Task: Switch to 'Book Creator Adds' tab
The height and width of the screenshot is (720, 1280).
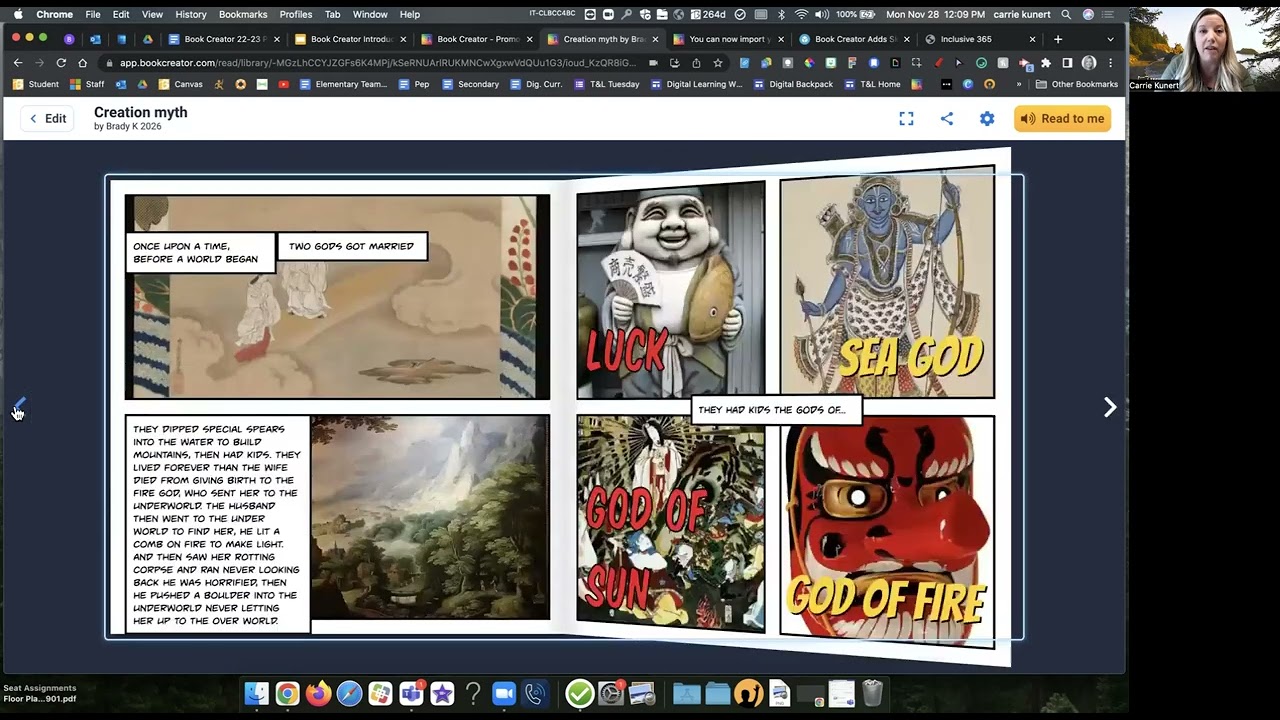Action: point(855,39)
